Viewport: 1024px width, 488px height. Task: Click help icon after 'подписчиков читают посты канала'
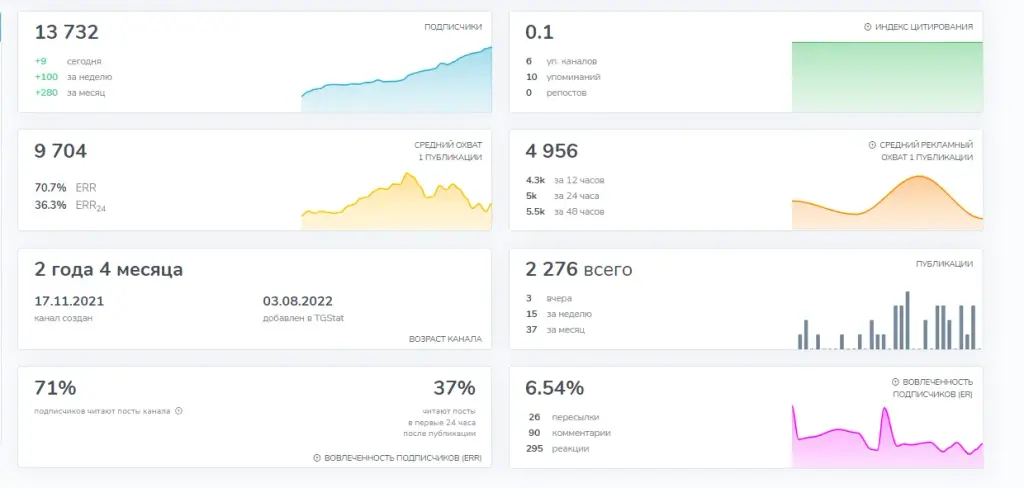(x=179, y=412)
